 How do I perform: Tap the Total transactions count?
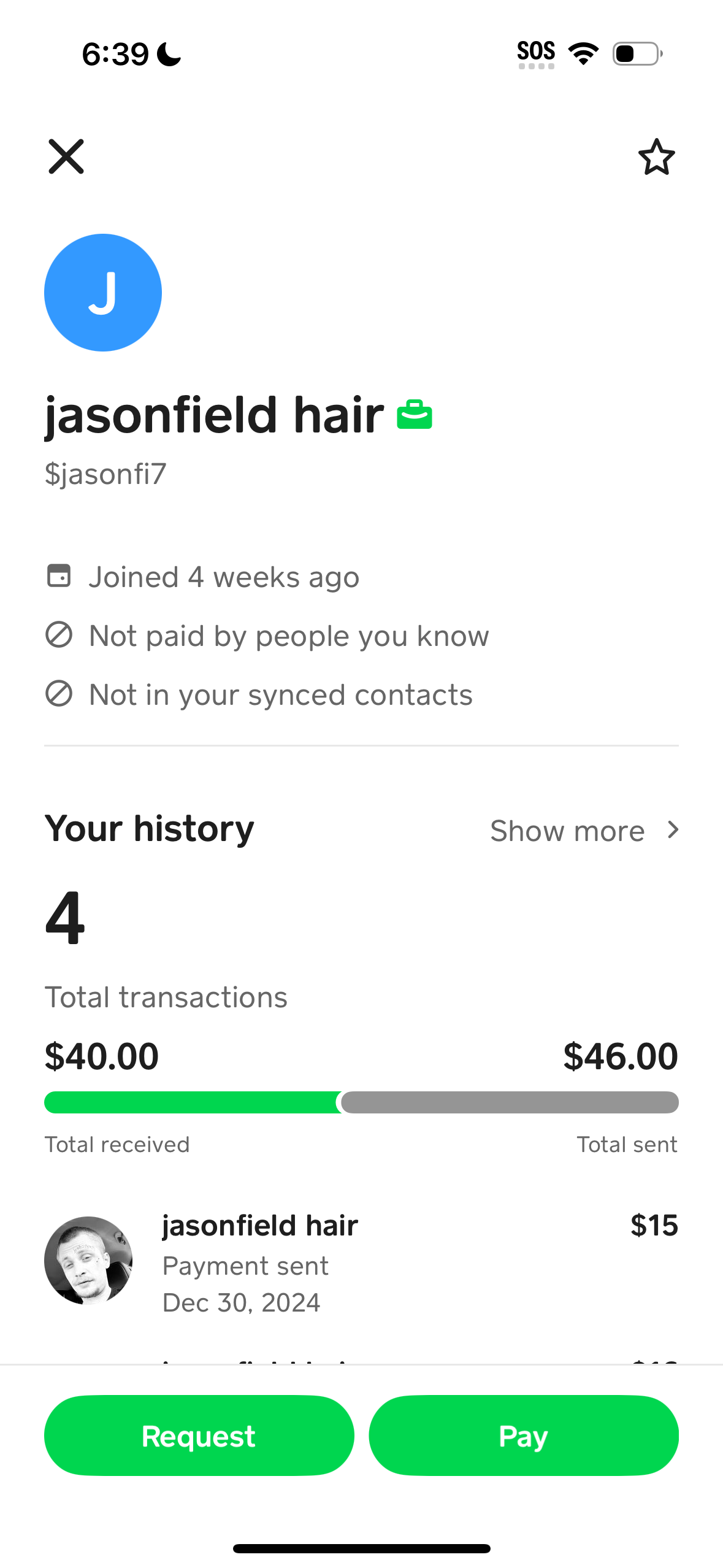click(65, 918)
